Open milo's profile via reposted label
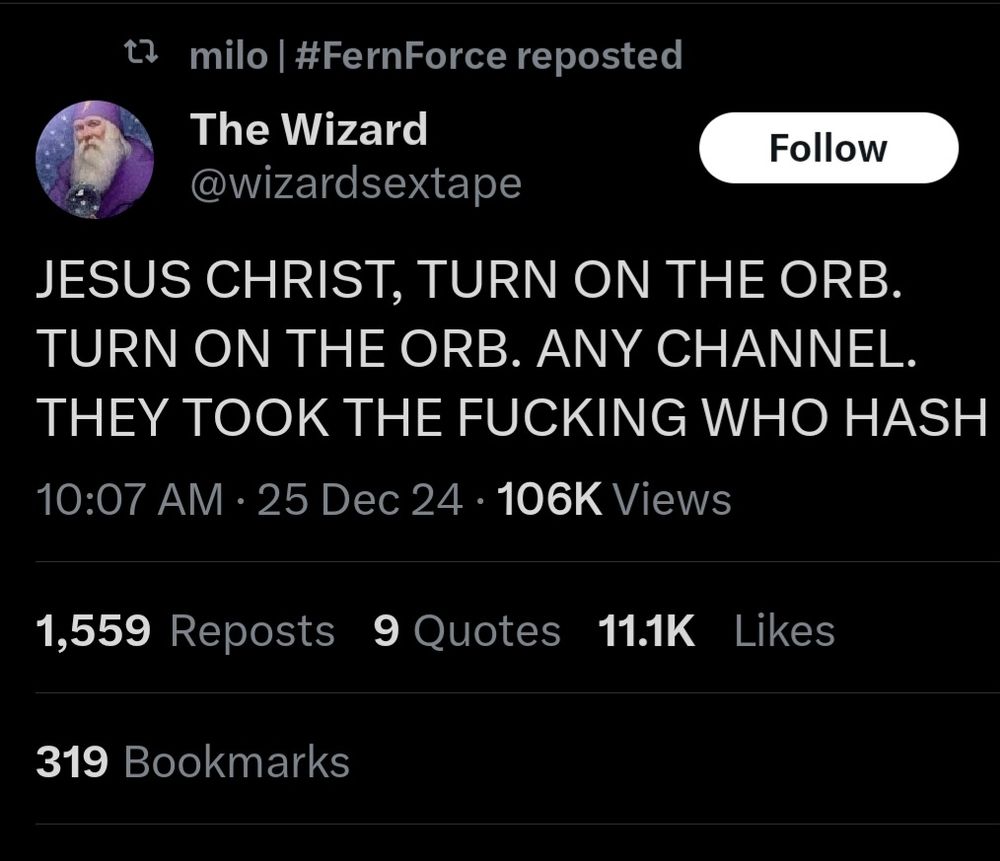This screenshot has height=861, width=1000. click(x=227, y=55)
